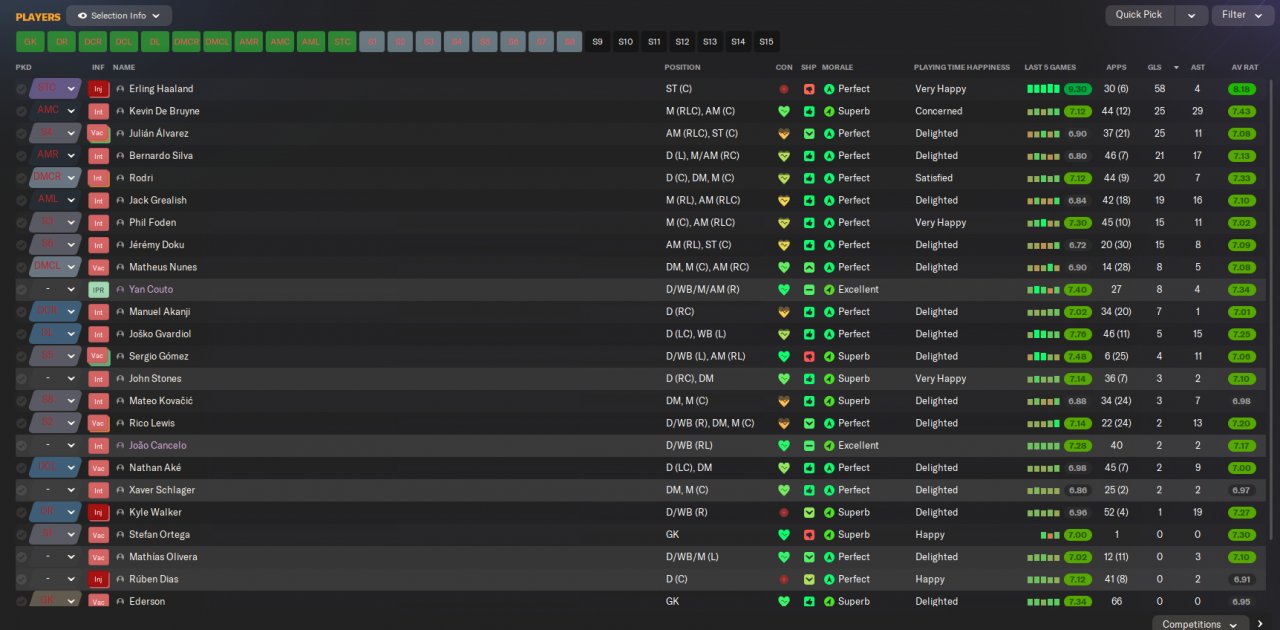Click Erling Haaland's last 5 games form bars

pyautogui.click(x=1043, y=89)
